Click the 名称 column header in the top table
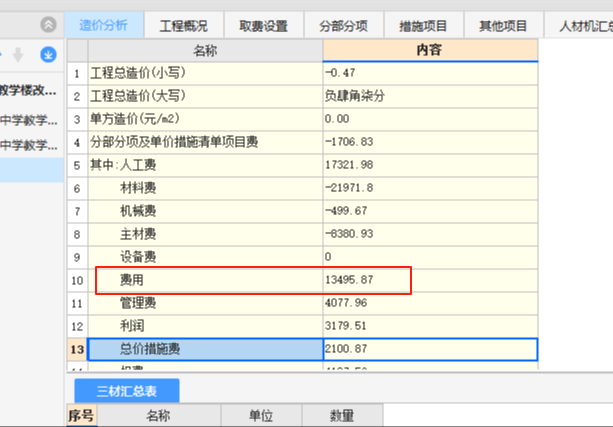The width and height of the screenshot is (613, 427). click(205, 50)
